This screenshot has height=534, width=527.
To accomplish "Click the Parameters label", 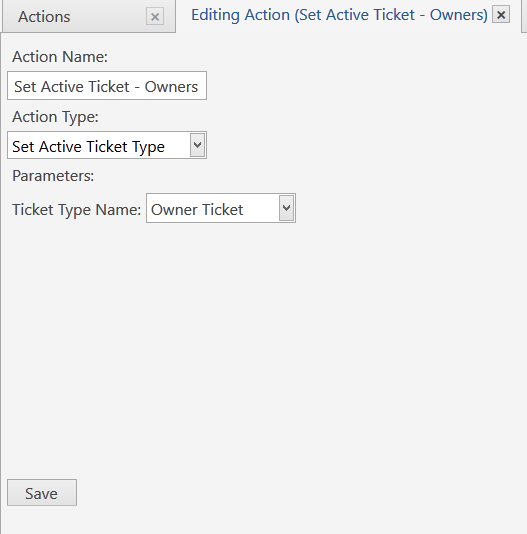I will tap(53, 176).
